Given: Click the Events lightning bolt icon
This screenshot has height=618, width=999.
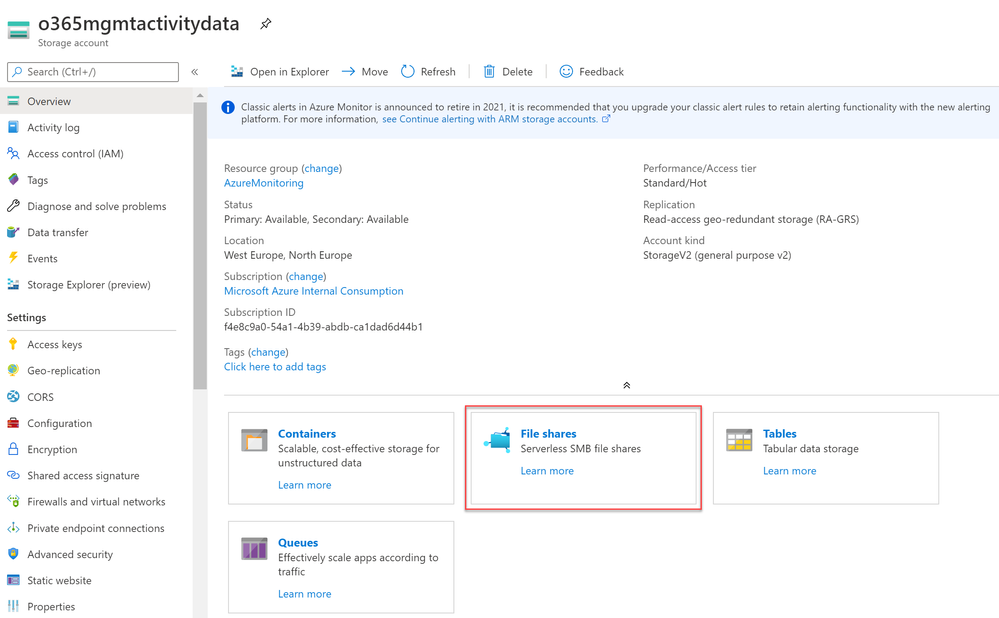Looking at the screenshot, I should pos(13,258).
